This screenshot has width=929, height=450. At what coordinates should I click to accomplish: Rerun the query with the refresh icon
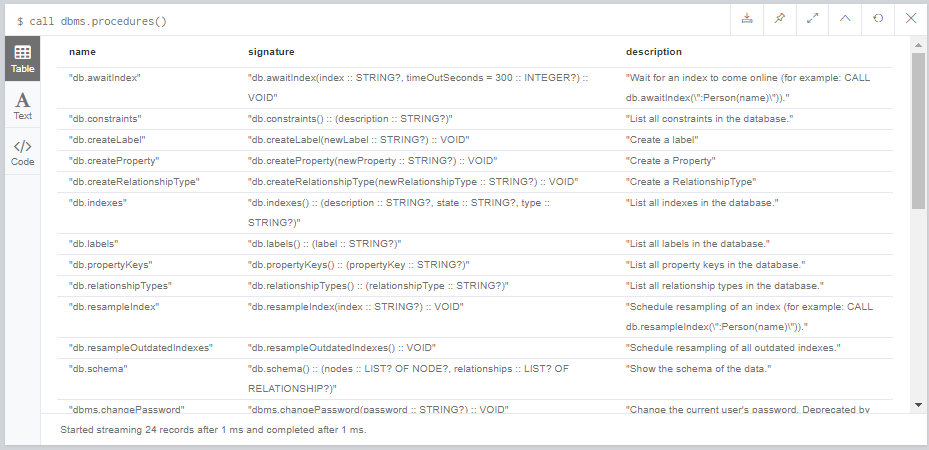point(878,18)
